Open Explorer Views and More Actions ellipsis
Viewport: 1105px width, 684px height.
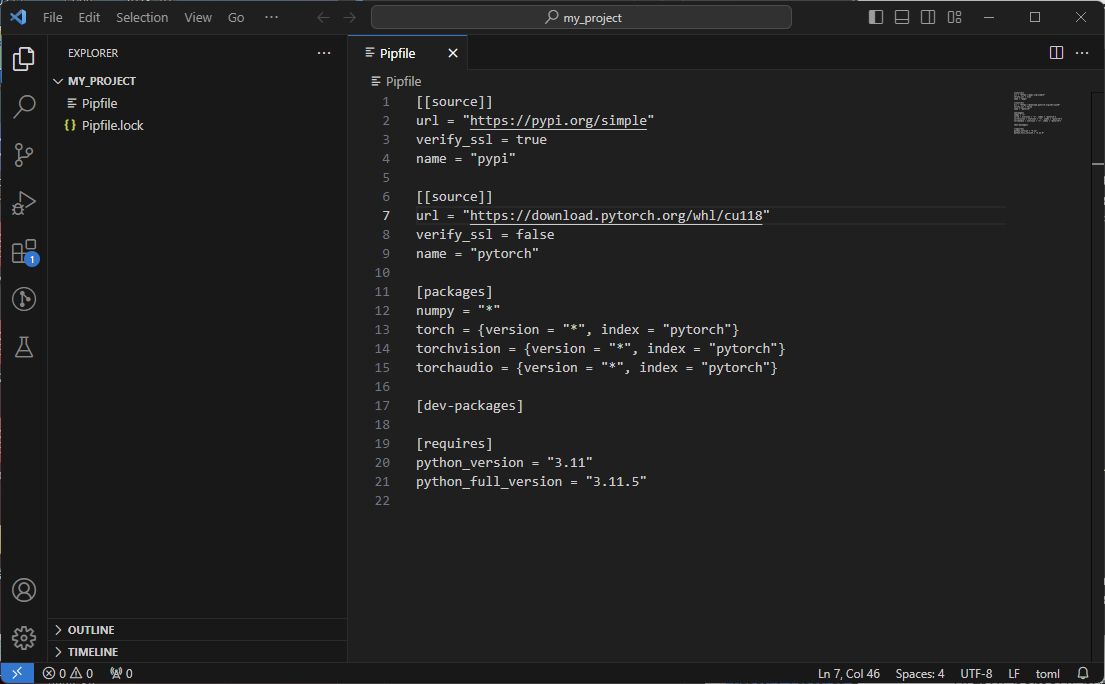tap(323, 53)
